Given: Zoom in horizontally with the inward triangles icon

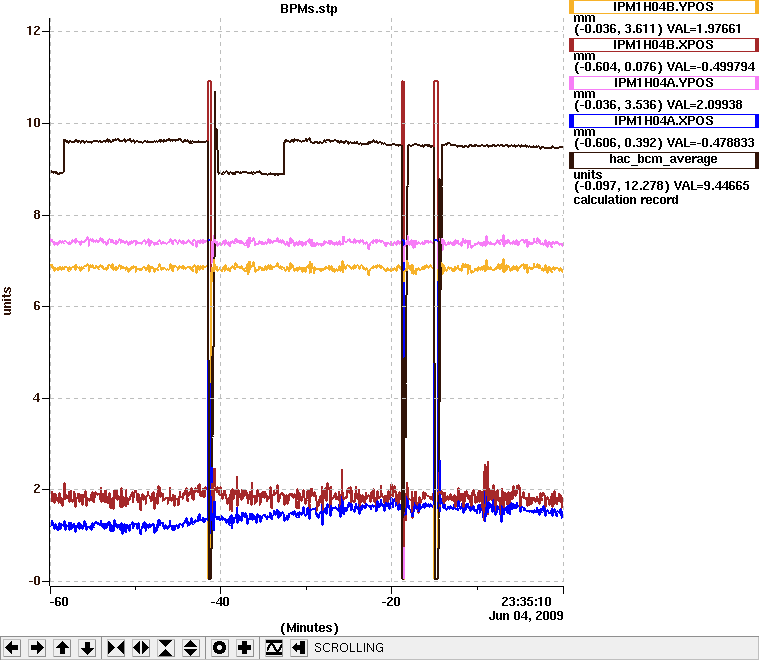Looking at the screenshot, I should pos(116,647).
